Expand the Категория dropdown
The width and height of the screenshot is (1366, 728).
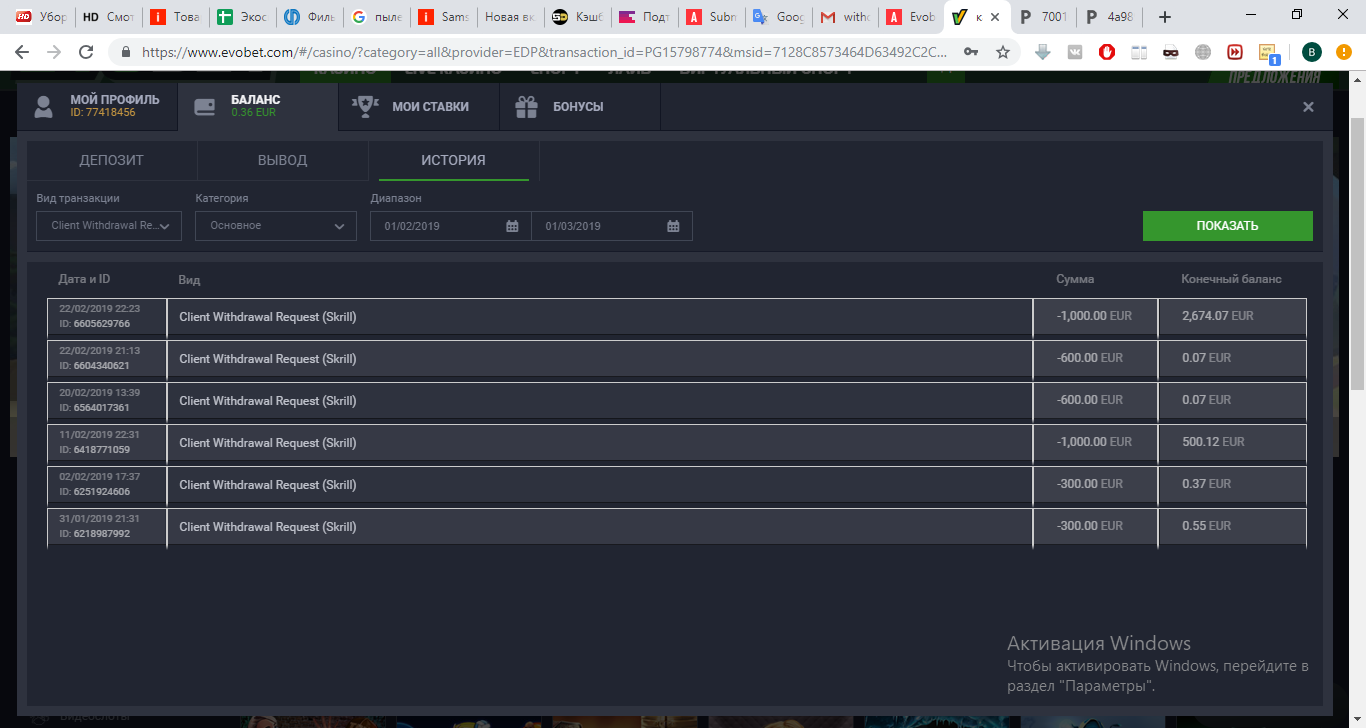coord(276,226)
